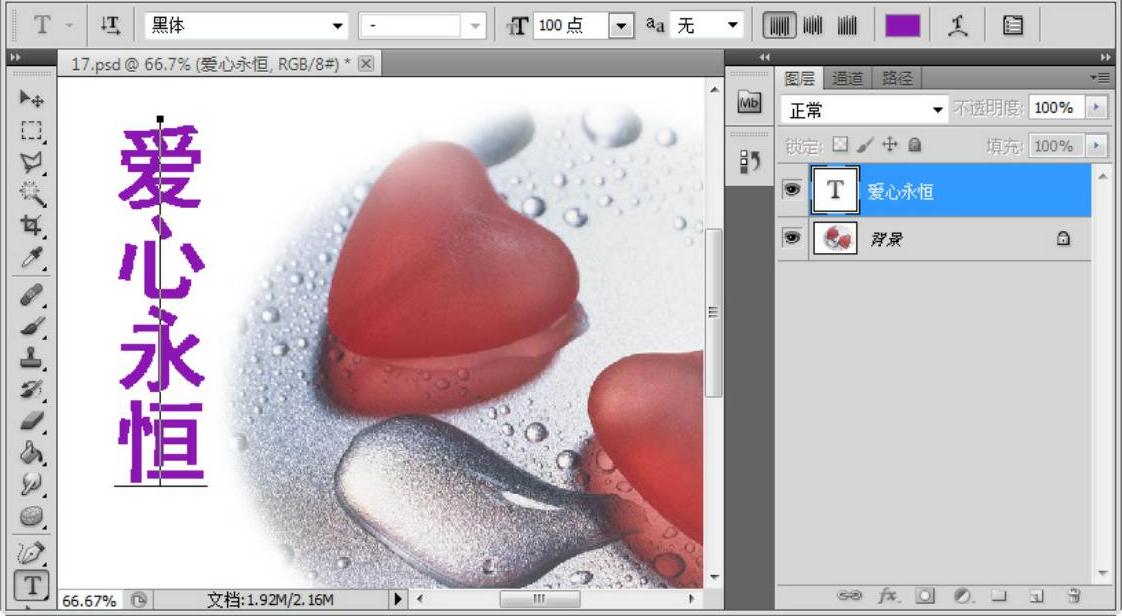The width and height of the screenshot is (1122, 616).
Task: Switch to the 通道 tab
Action: 848,78
